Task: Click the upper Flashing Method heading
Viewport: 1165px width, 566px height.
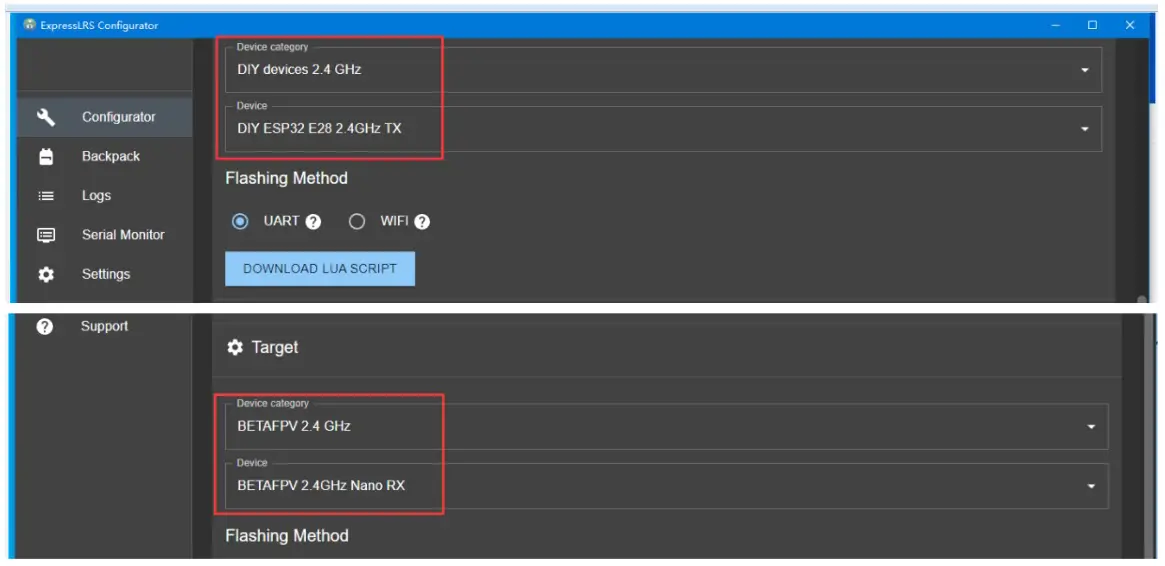Action: 286,178
